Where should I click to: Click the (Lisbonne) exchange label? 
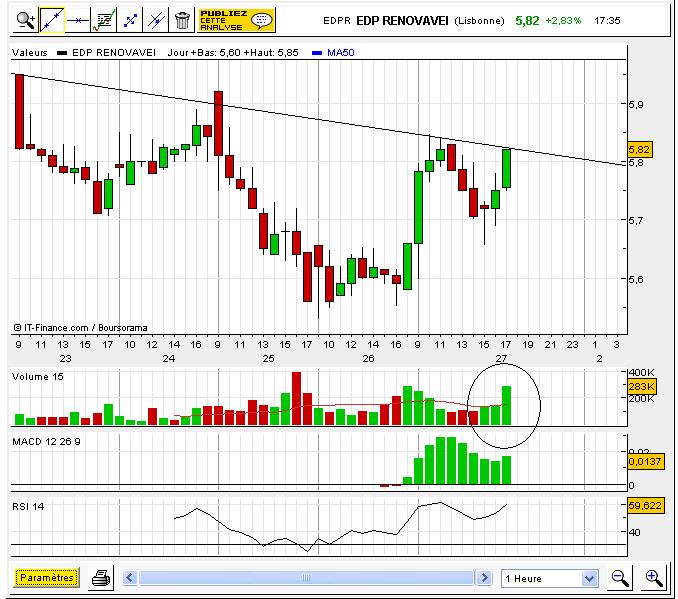point(479,21)
